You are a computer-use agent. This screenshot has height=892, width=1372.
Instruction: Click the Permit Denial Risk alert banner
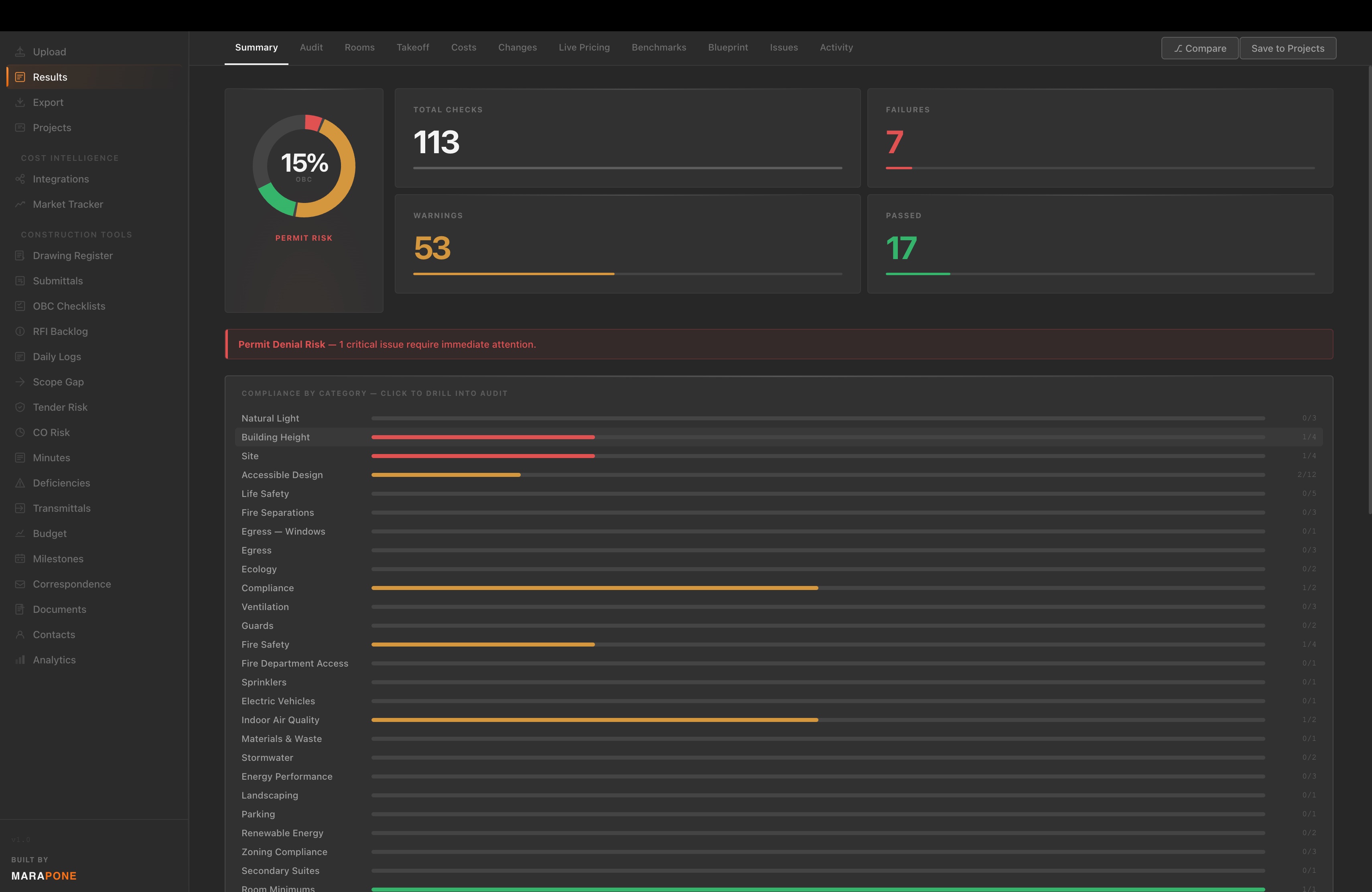click(x=779, y=345)
